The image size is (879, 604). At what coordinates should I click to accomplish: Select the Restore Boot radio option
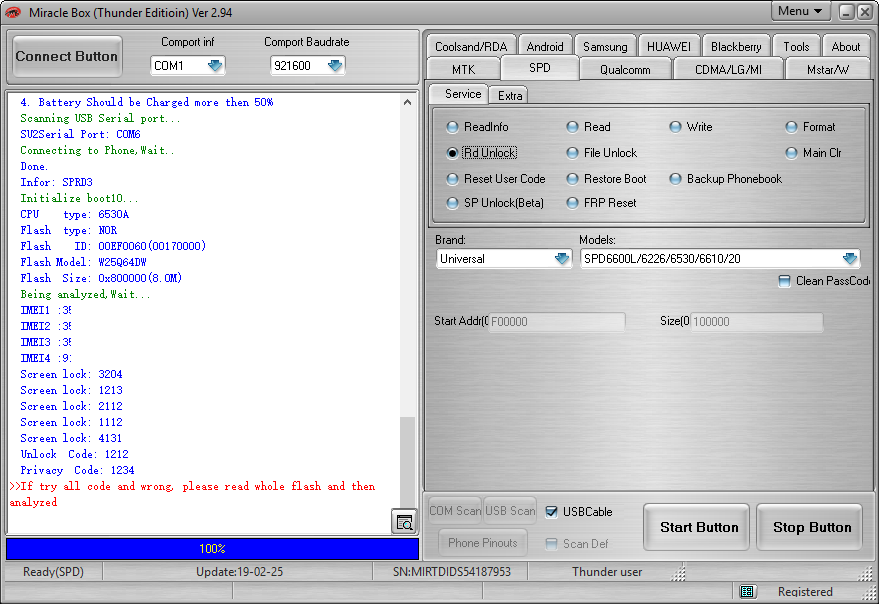(607, 179)
